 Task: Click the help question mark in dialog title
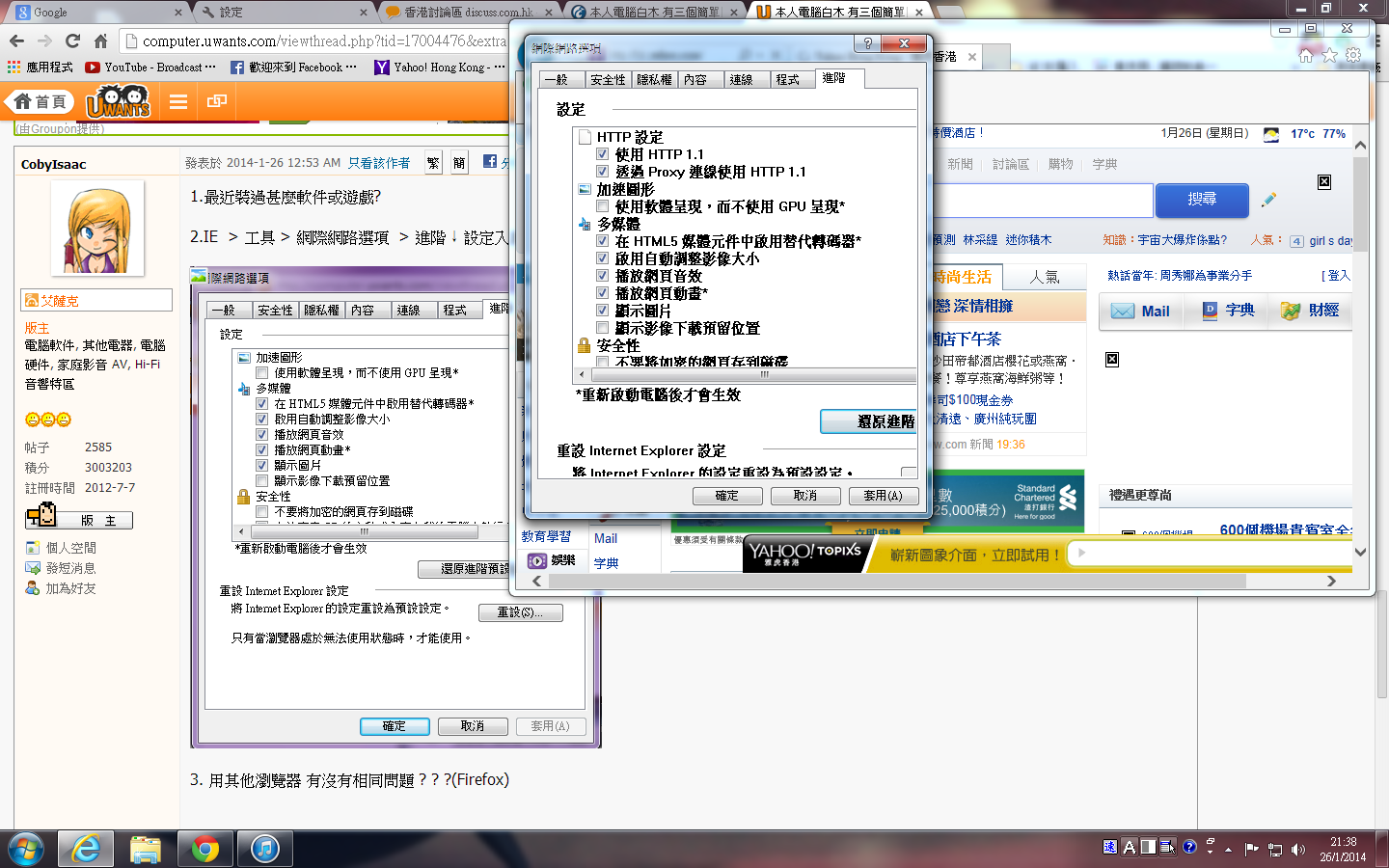[x=867, y=43]
